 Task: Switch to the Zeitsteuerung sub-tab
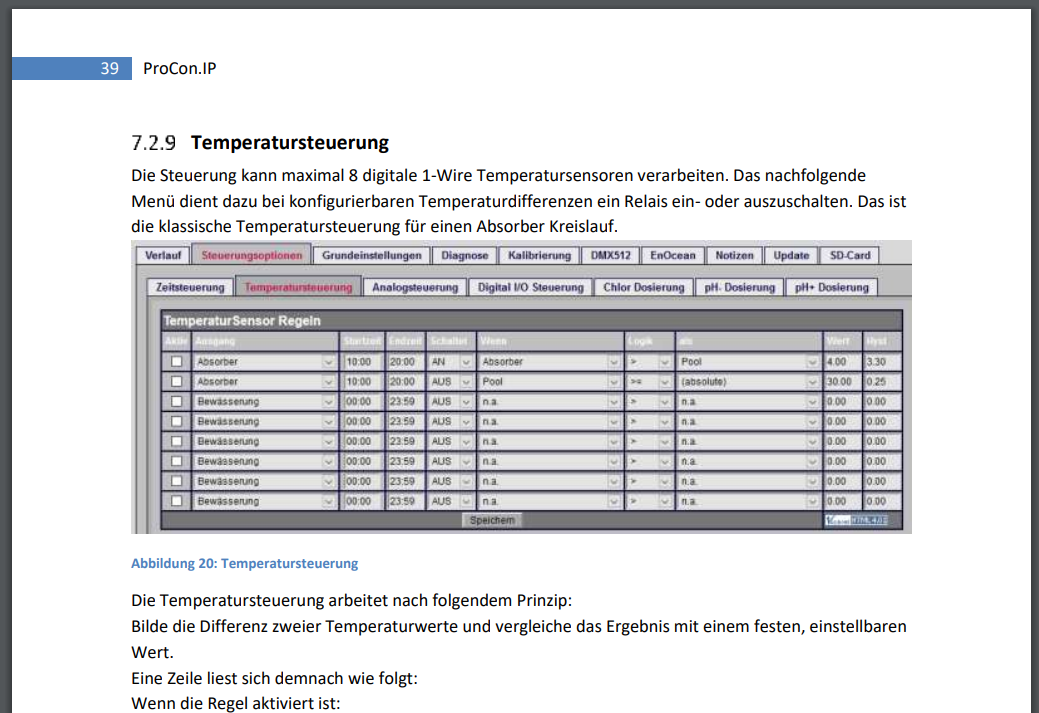coord(190,287)
